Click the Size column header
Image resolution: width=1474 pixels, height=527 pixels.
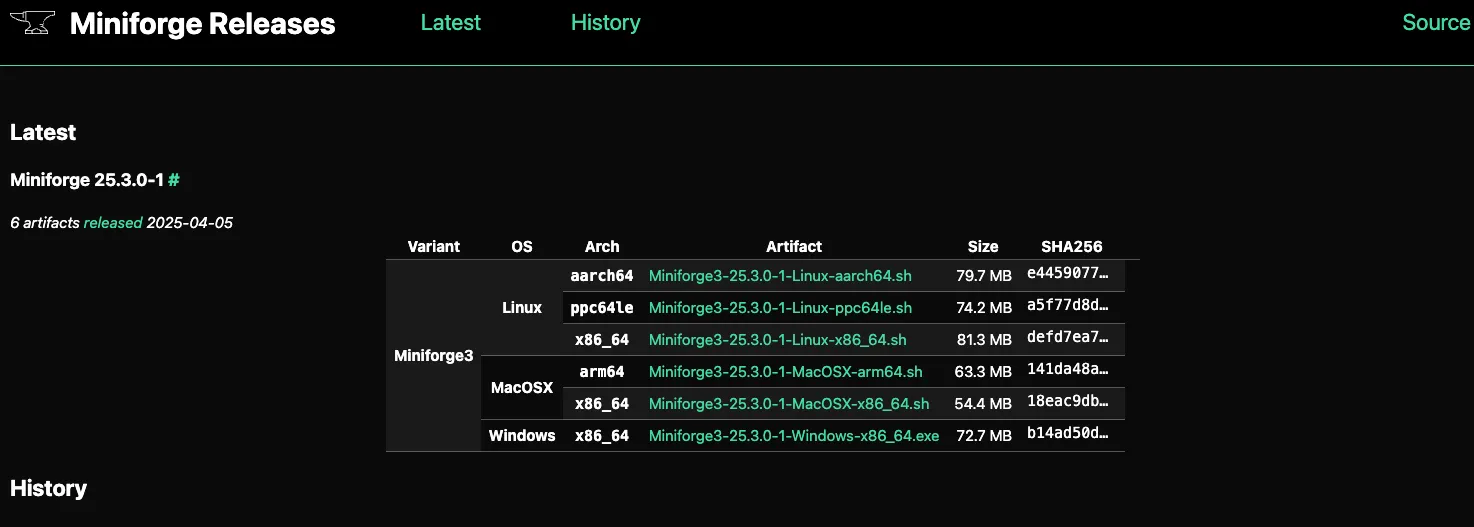click(983, 246)
